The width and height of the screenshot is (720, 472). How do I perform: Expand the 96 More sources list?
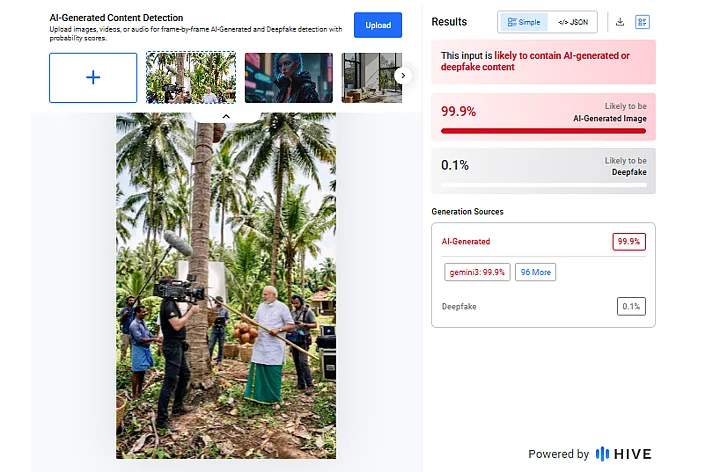click(535, 272)
